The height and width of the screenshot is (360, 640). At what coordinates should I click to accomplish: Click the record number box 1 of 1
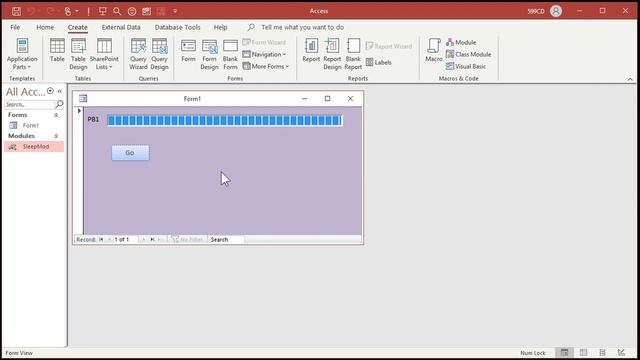tap(125, 240)
